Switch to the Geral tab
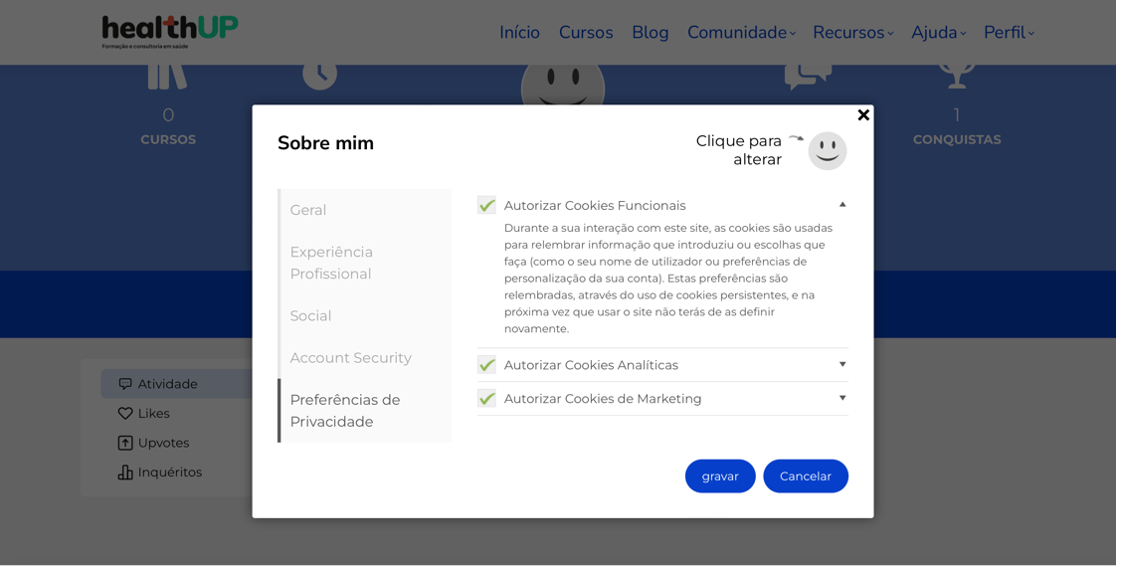1121x568 pixels. coord(309,211)
